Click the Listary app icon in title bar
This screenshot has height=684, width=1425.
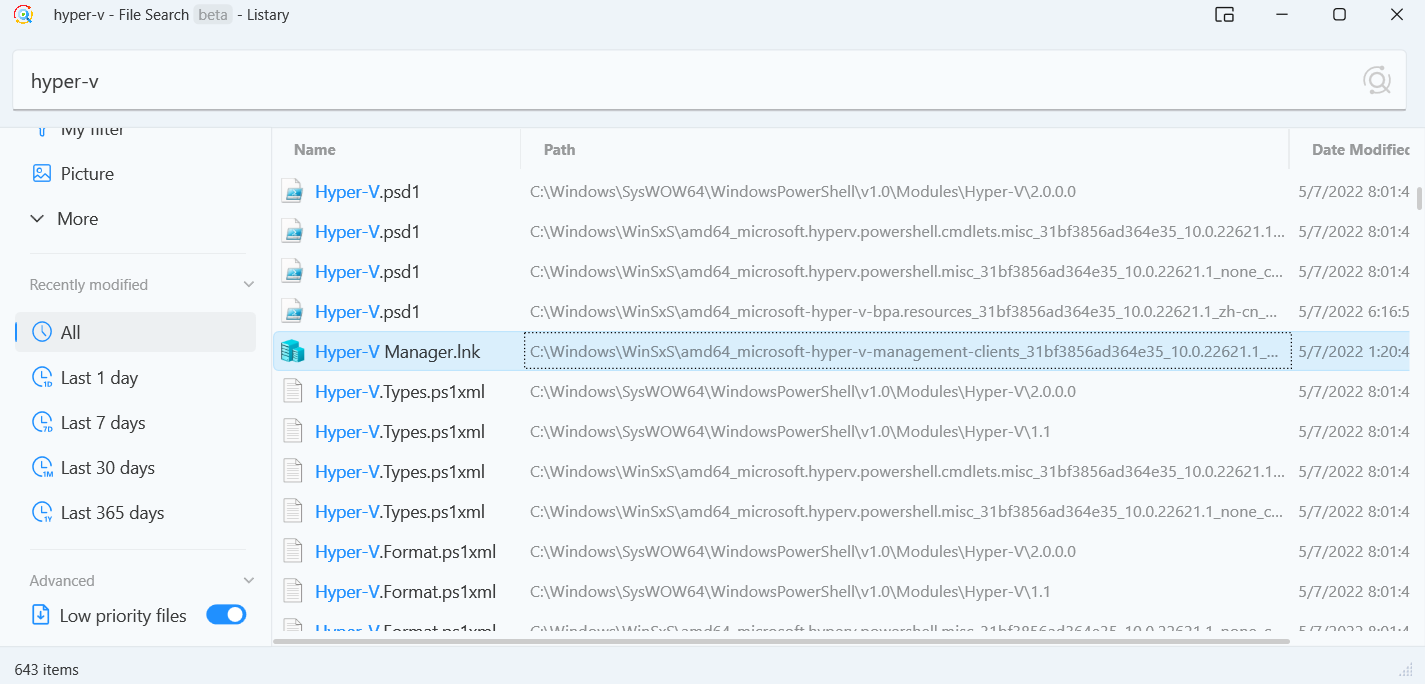pyautogui.click(x=23, y=15)
